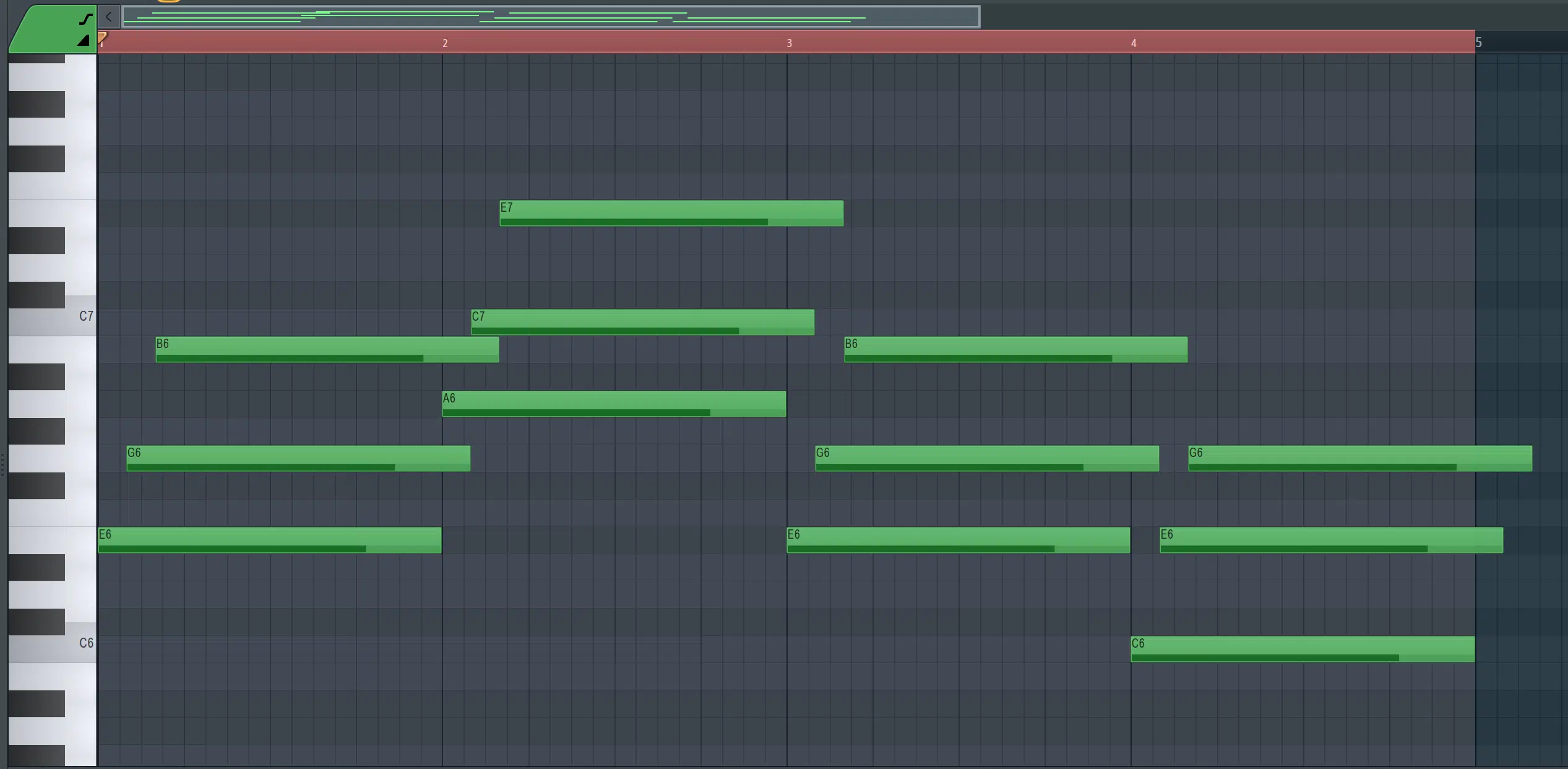
Task: Select the E7 note
Action: click(671, 213)
